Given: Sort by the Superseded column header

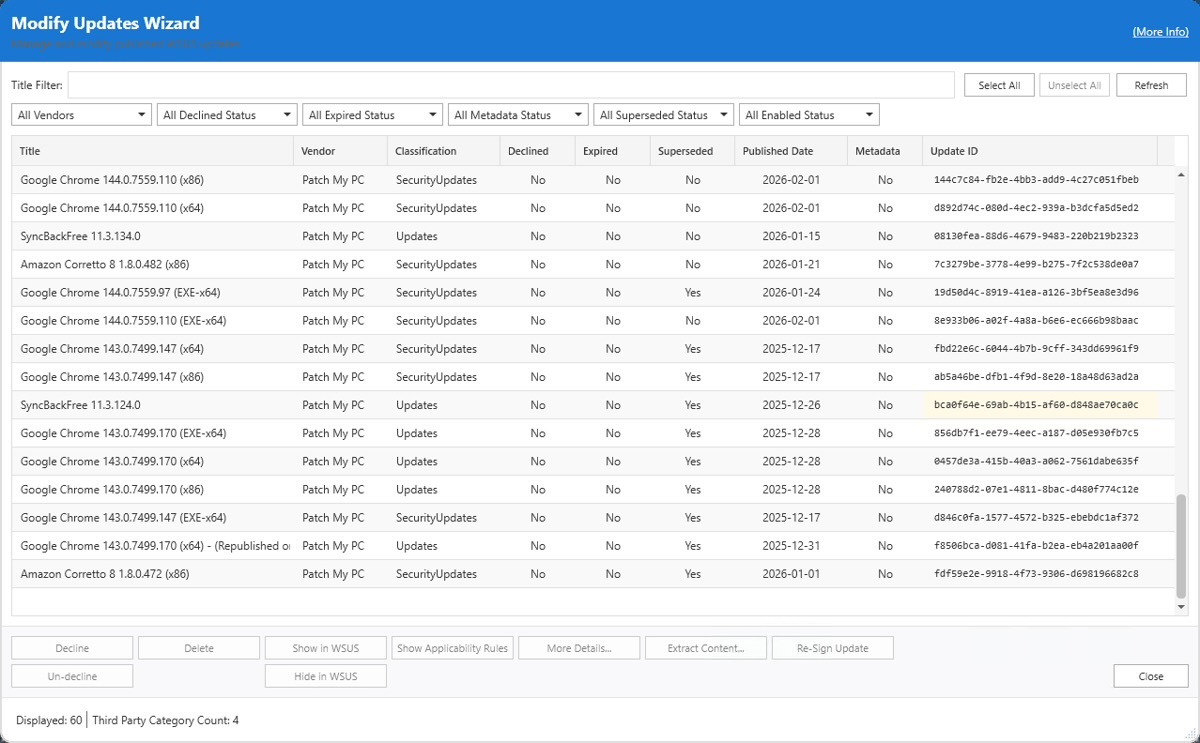Looking at the screenshot, I should pos(692,151).
